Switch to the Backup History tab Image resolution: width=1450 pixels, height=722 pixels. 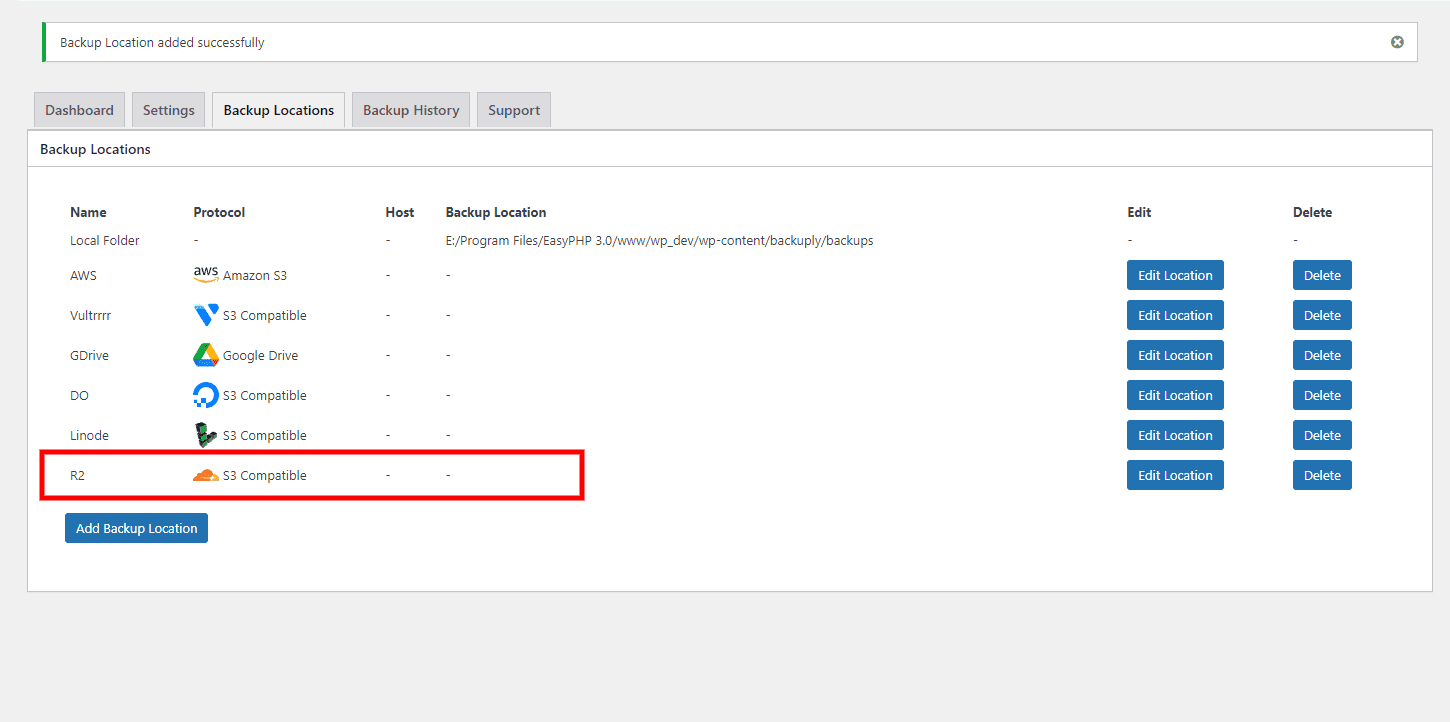(410, 109)
